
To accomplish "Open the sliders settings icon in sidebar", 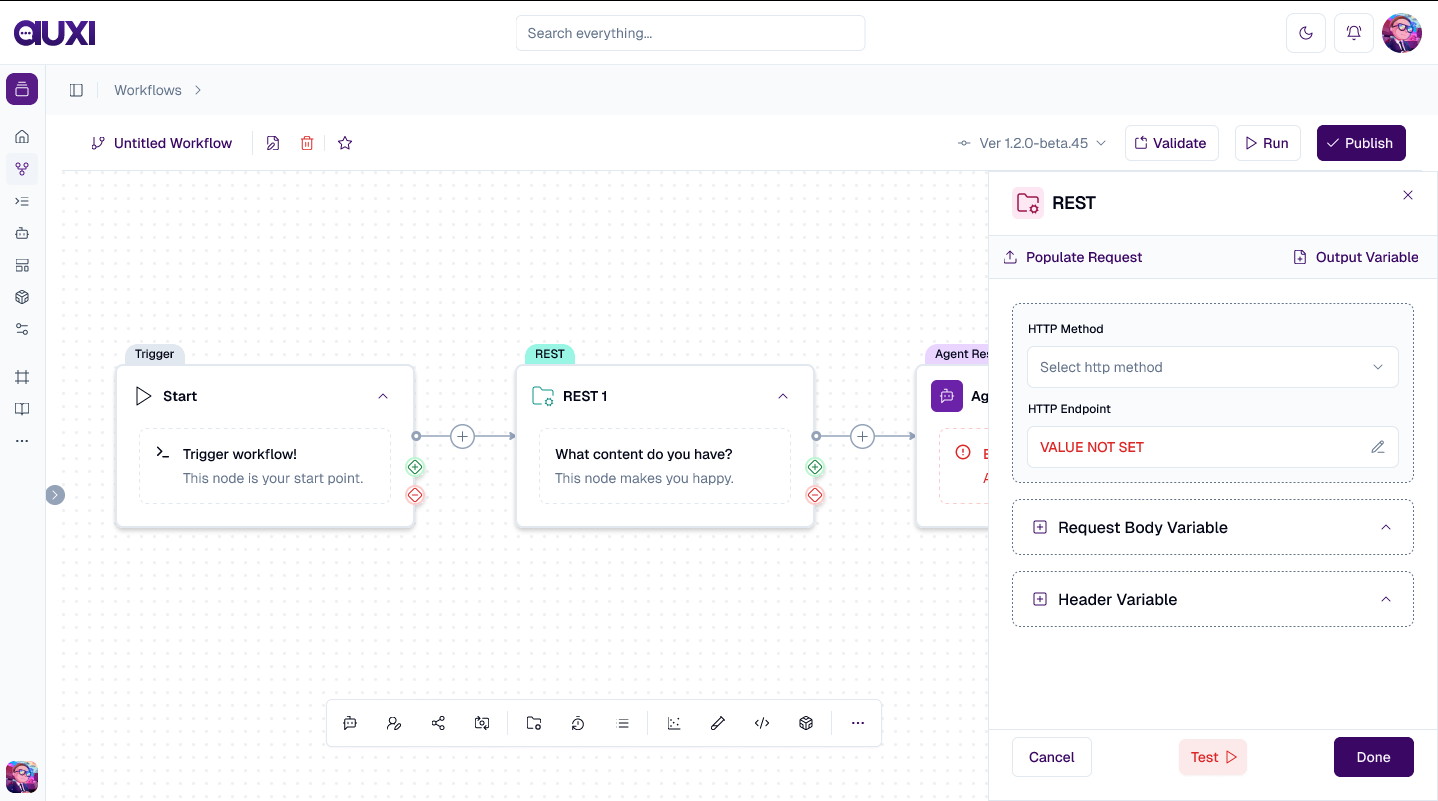I will pos(22,329).
